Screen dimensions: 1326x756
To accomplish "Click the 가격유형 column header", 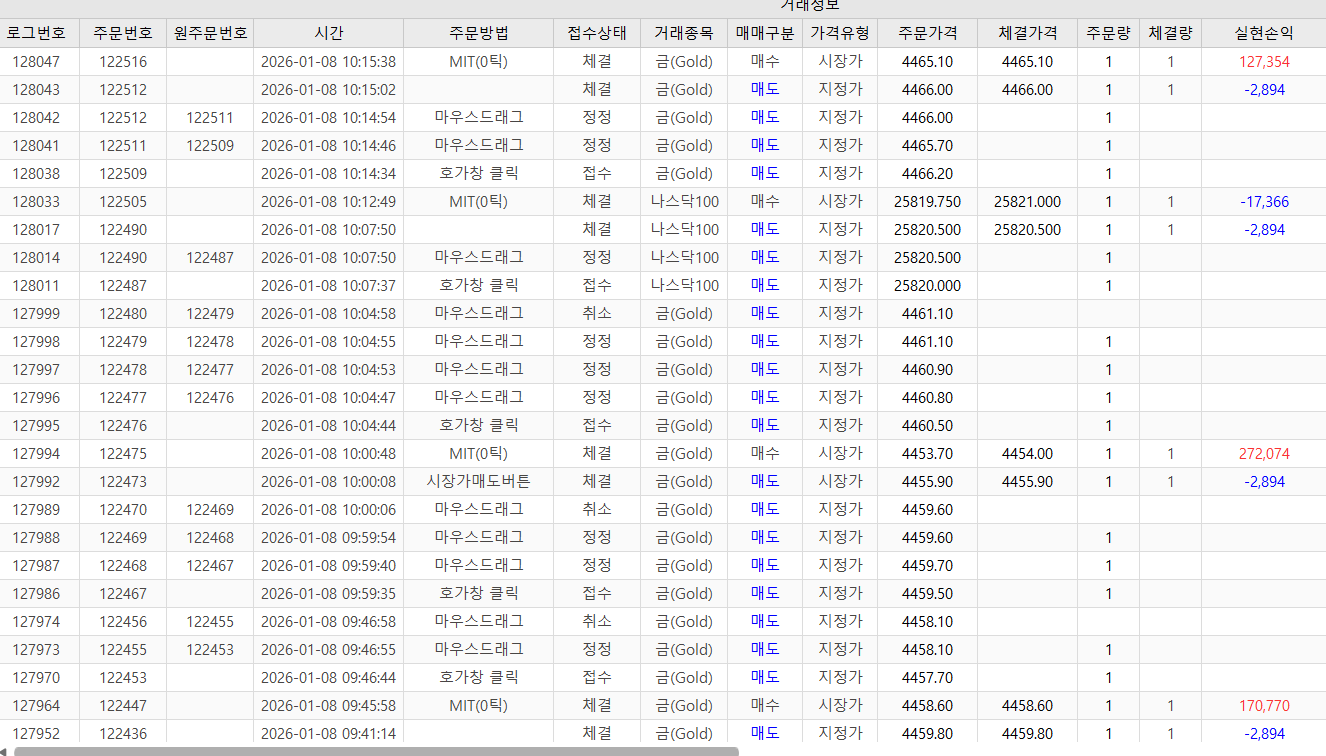I will pos(840,33).
